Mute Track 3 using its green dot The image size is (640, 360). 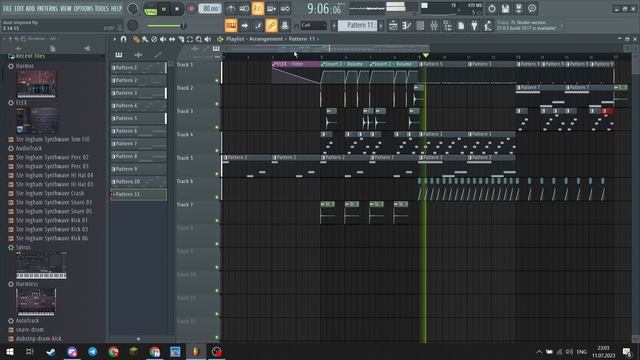217,127
